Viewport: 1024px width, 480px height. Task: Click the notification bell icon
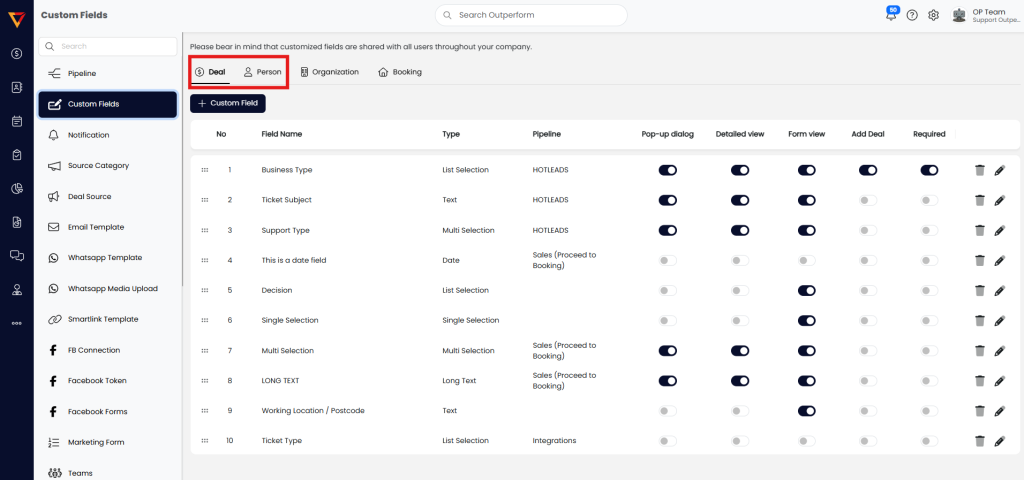tap(890, 15)
